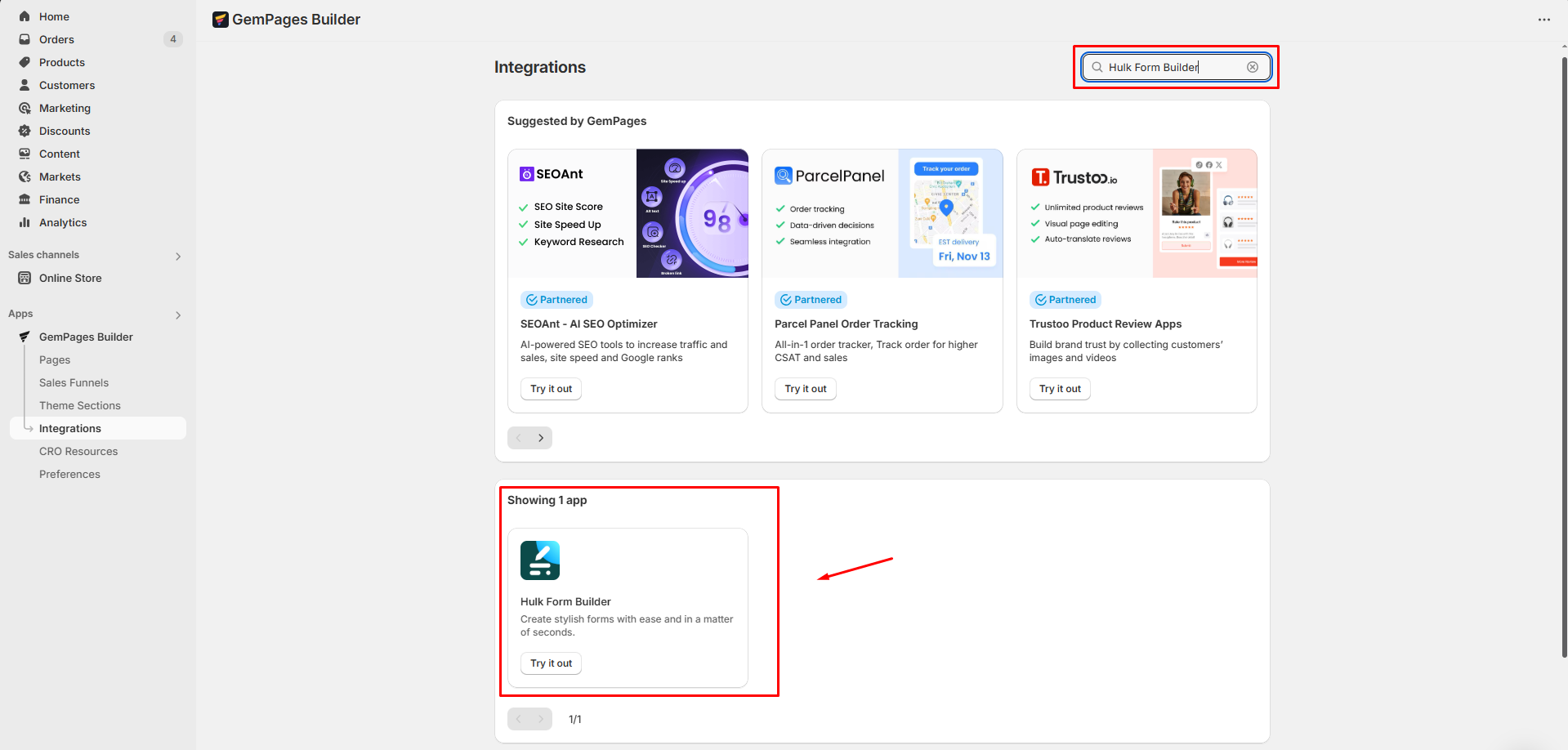Expand the Apps section chevron
Viewport: 1568px width, 750px height.
[178, 315]
